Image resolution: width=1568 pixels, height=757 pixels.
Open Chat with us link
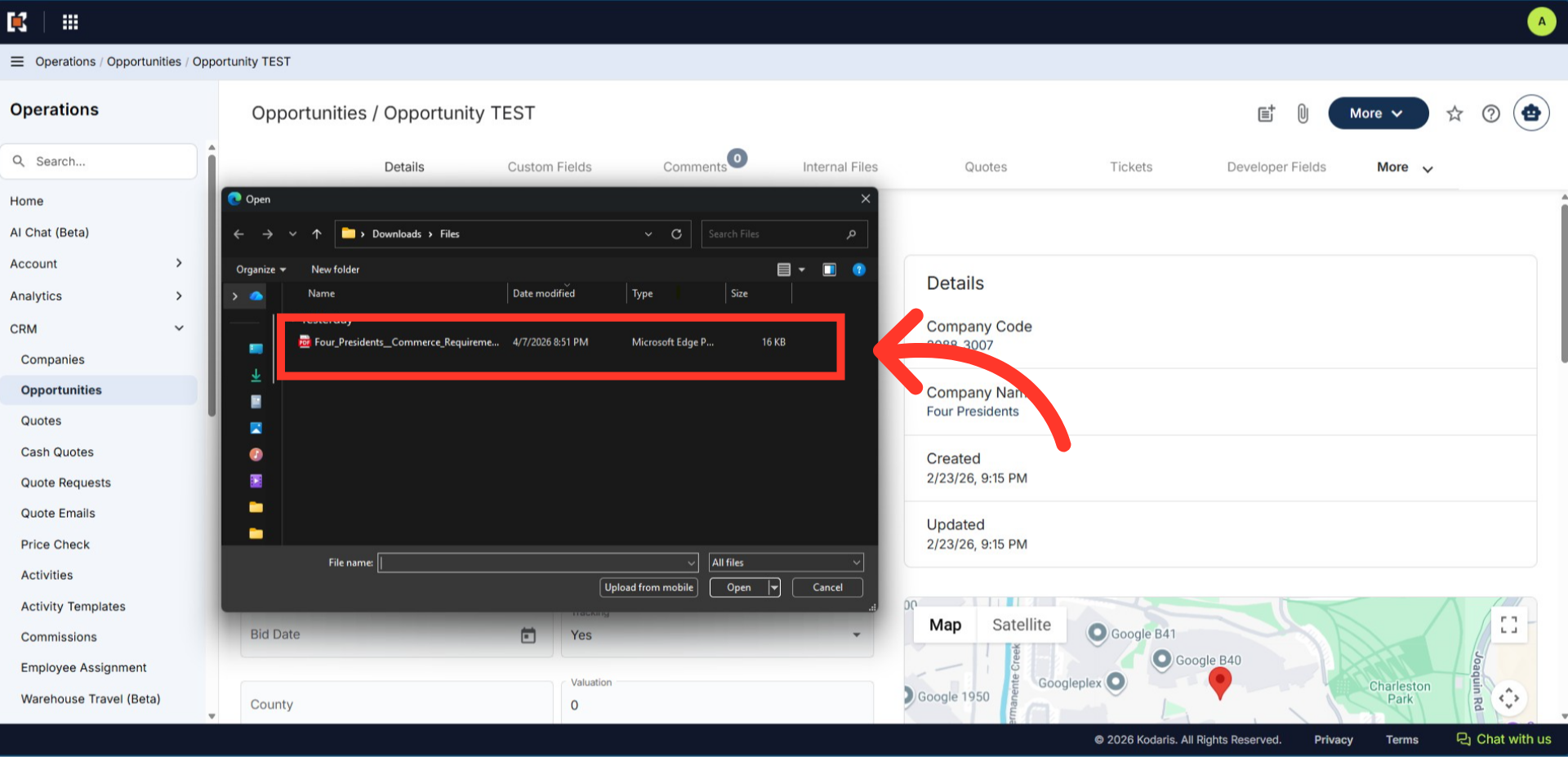[1503, 739]
